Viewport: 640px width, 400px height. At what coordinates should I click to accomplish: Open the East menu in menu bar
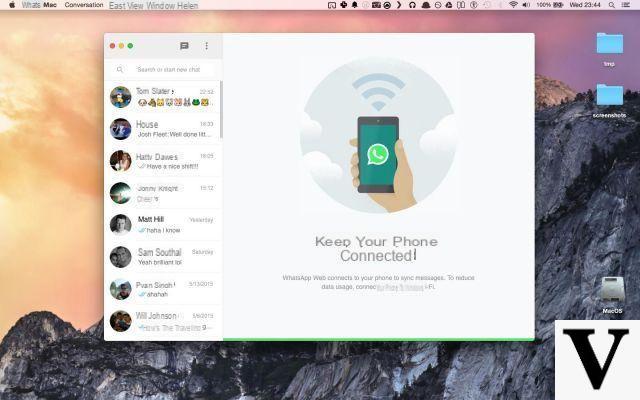[118, 6]
